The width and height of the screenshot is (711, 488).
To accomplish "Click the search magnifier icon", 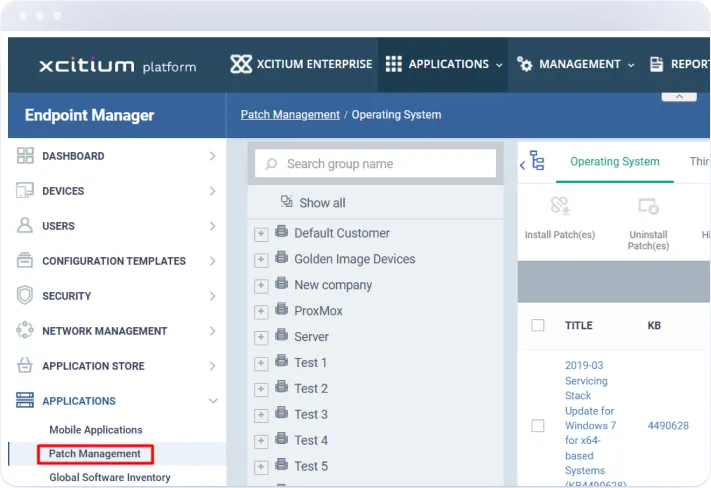I will [x=271, y=164].
